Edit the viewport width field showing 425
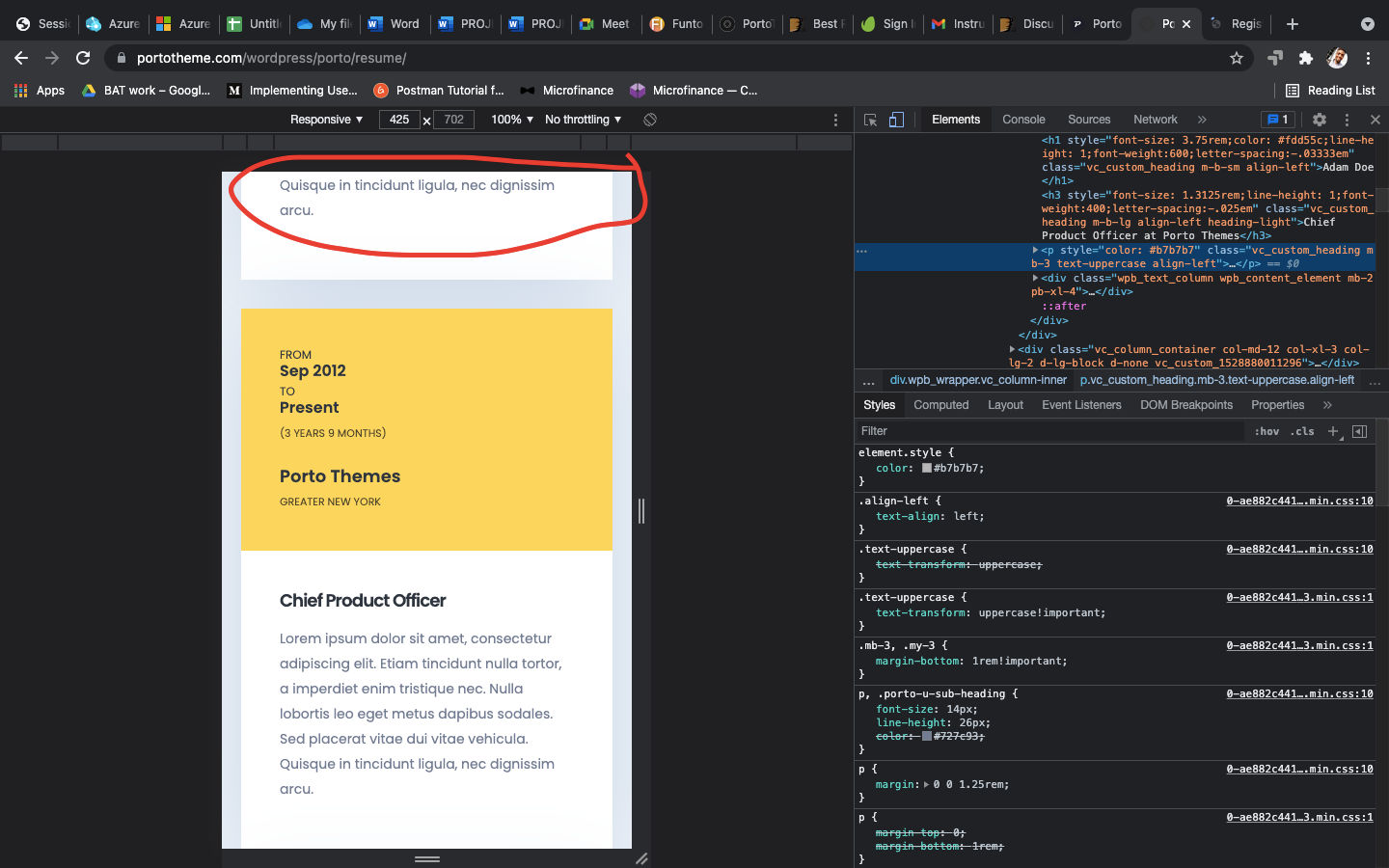This screenshot has height=868, width=1389. 399,120
